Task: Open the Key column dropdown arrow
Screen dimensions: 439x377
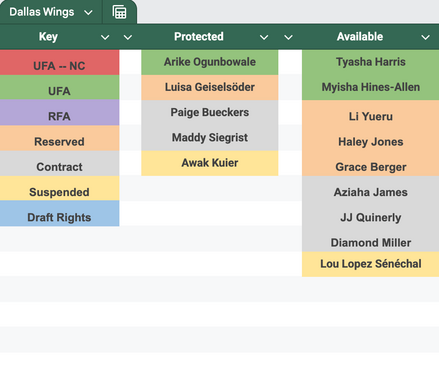Action: coord(105,37)
